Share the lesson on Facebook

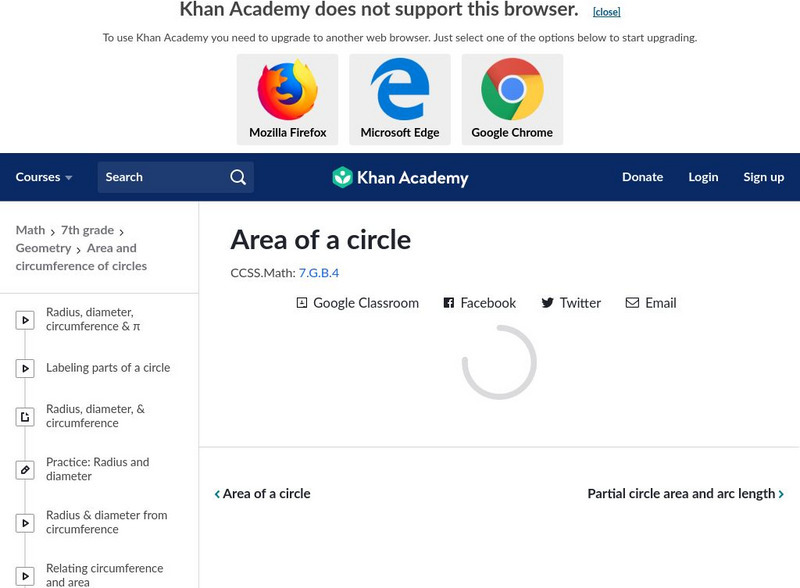point(480,303)
